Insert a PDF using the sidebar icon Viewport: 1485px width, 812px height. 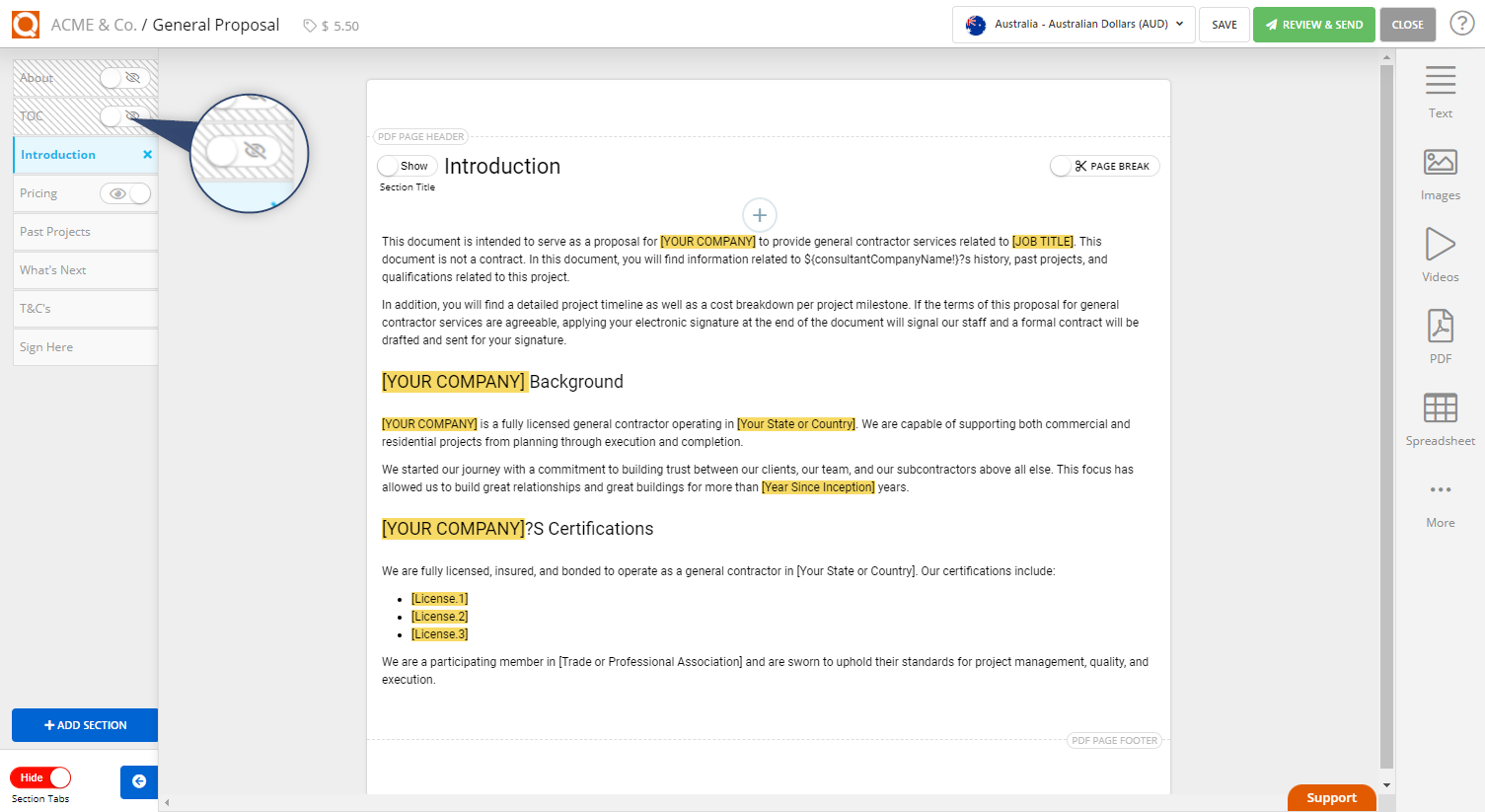(x=1440, y=333)
